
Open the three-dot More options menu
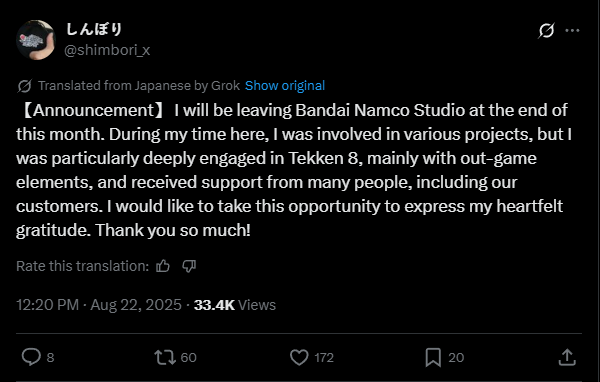(572, 31)
